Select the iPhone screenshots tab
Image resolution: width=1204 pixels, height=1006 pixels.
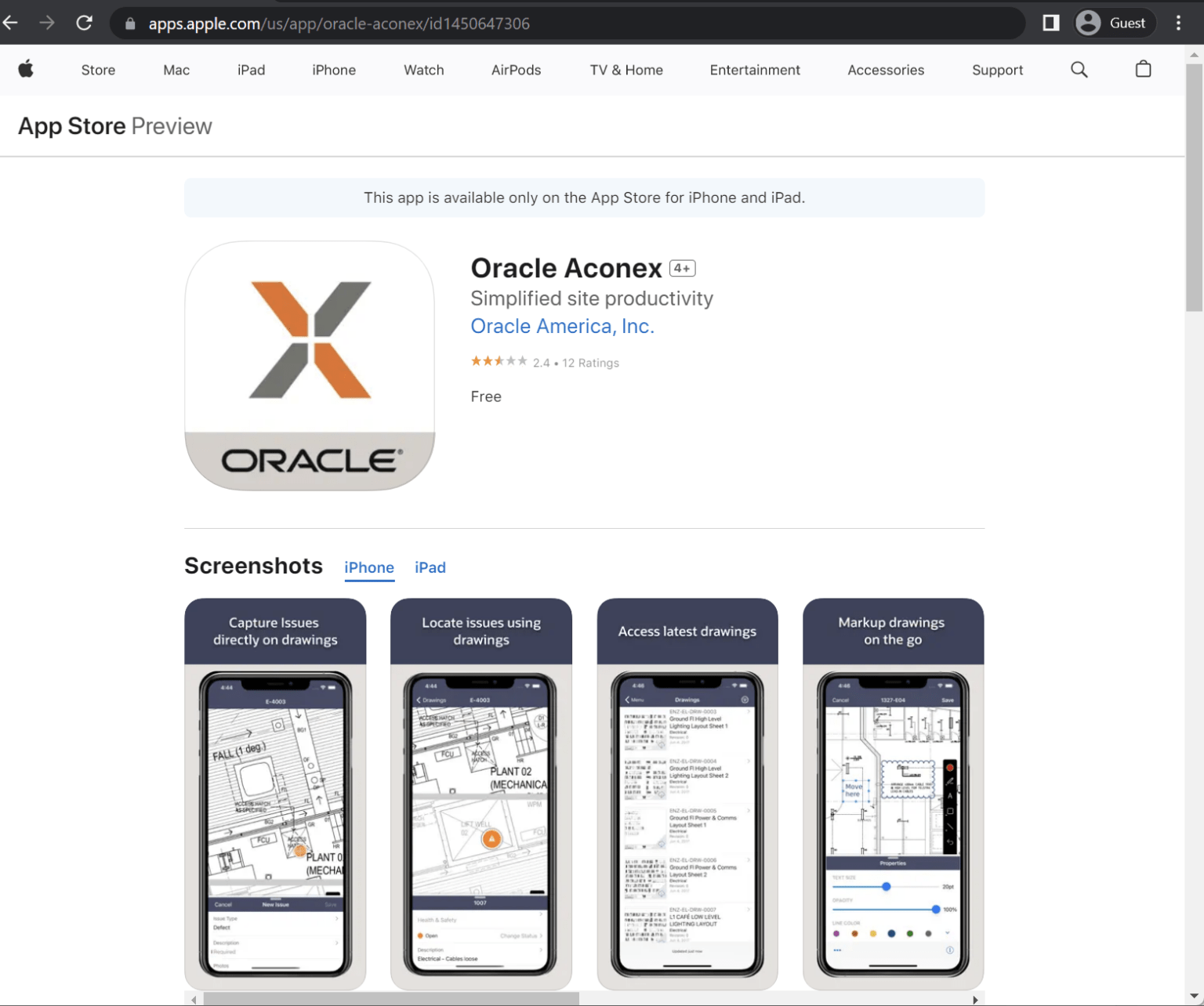pos(369,567)
